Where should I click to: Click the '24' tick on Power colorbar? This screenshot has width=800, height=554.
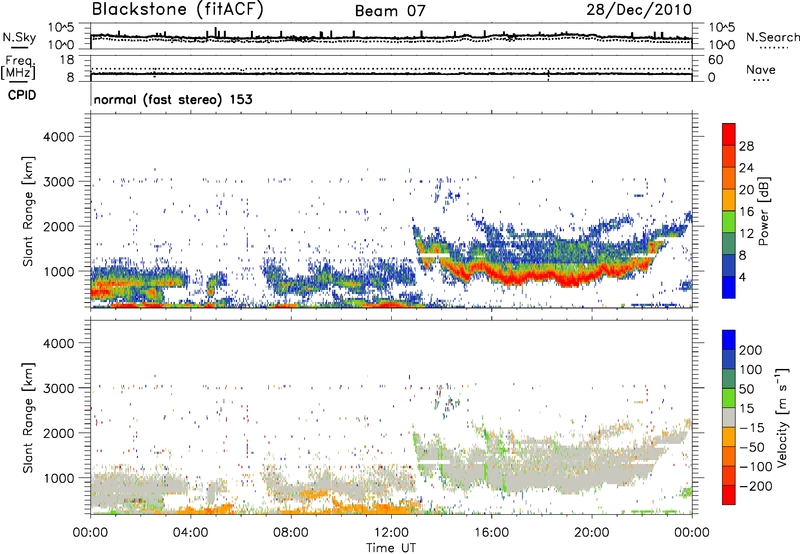[746, 168]
